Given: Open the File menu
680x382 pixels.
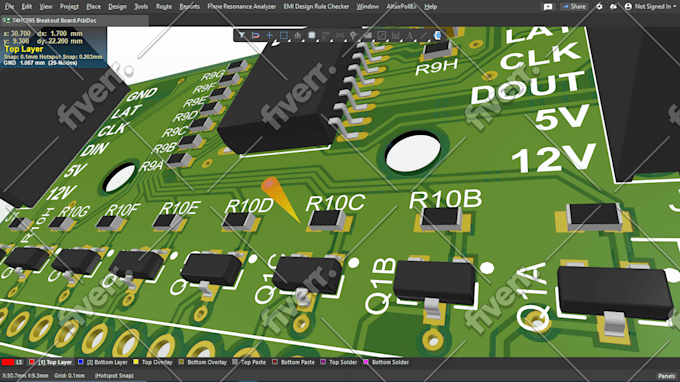Looking at the screenshot, I should coord(9,7).
